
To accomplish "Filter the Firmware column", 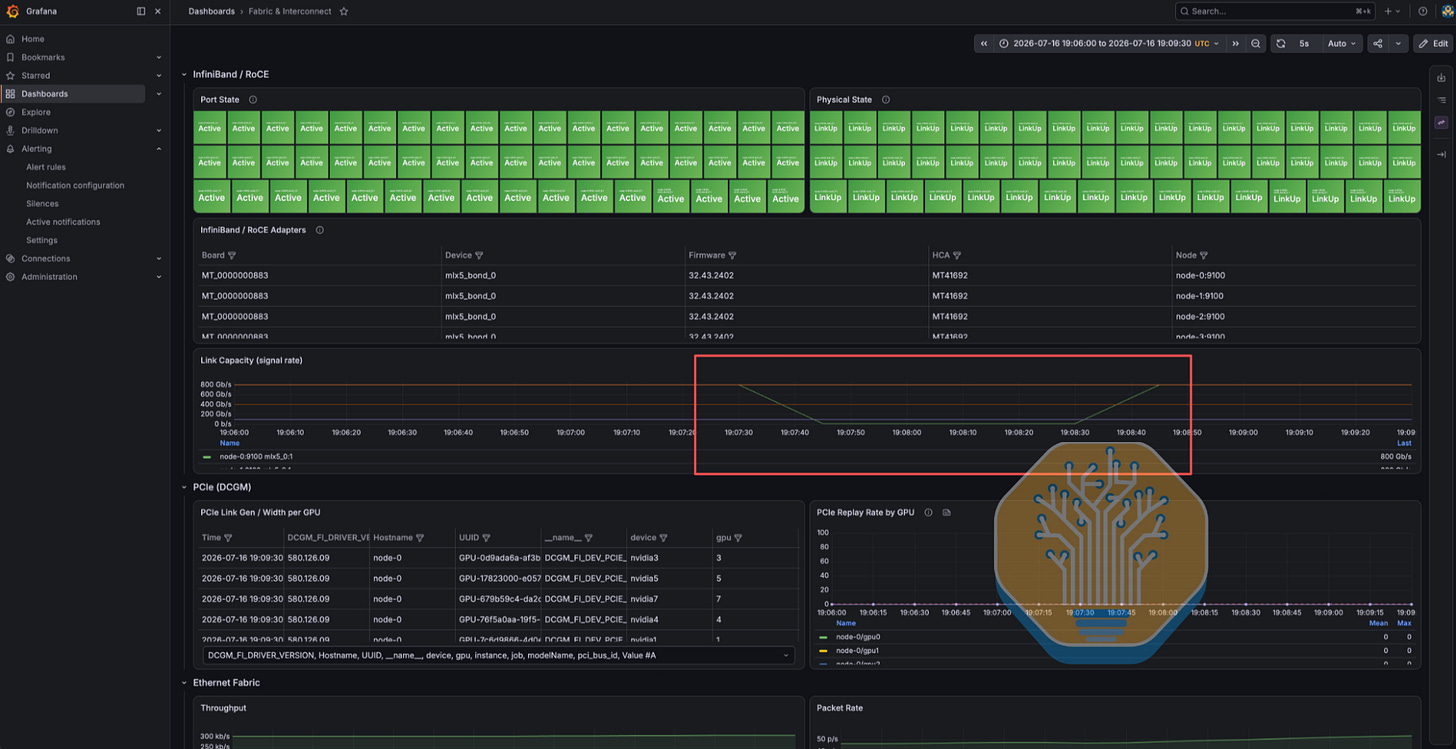I will (732, 256).
